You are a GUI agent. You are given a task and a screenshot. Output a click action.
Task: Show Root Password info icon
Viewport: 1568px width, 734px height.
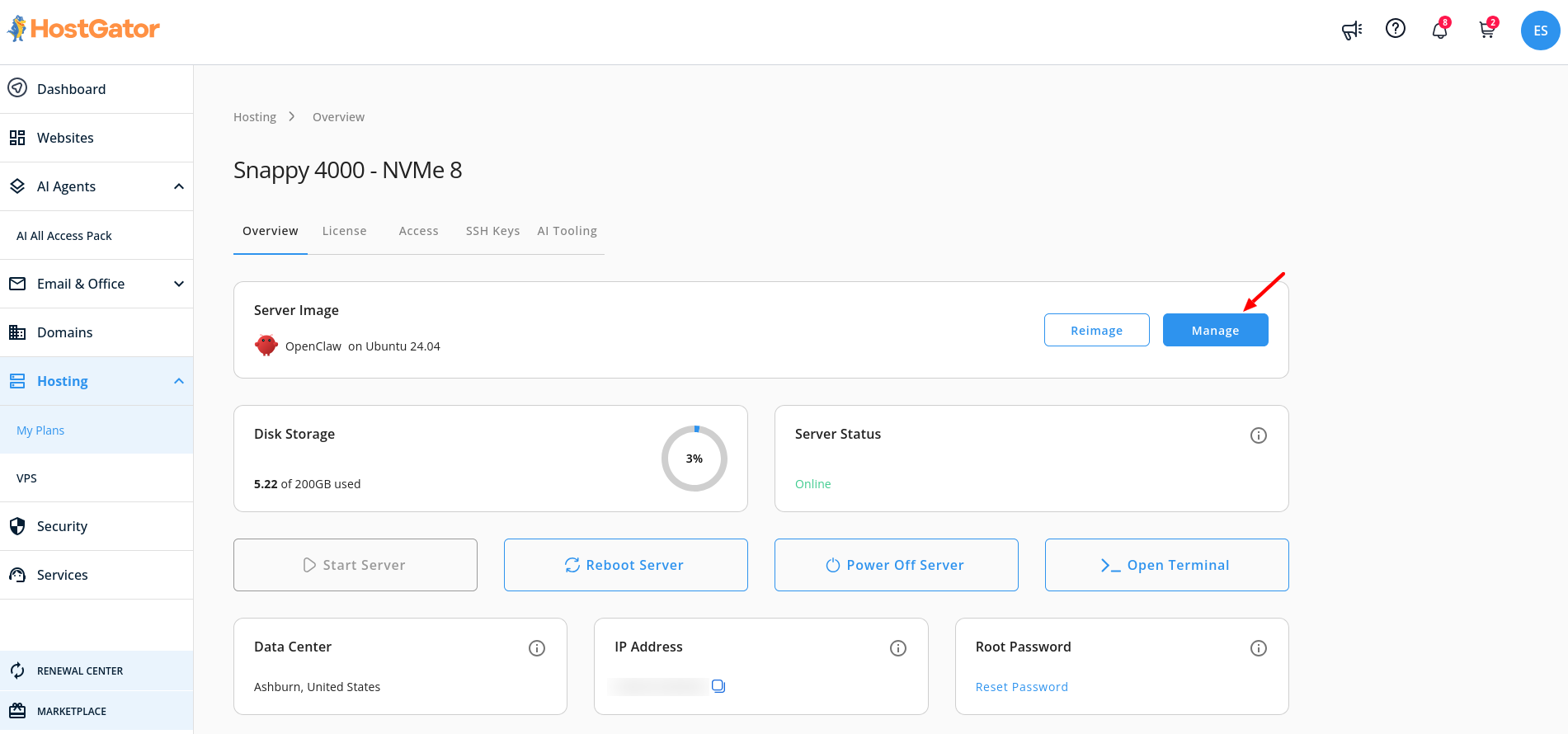pos(1259,648)
